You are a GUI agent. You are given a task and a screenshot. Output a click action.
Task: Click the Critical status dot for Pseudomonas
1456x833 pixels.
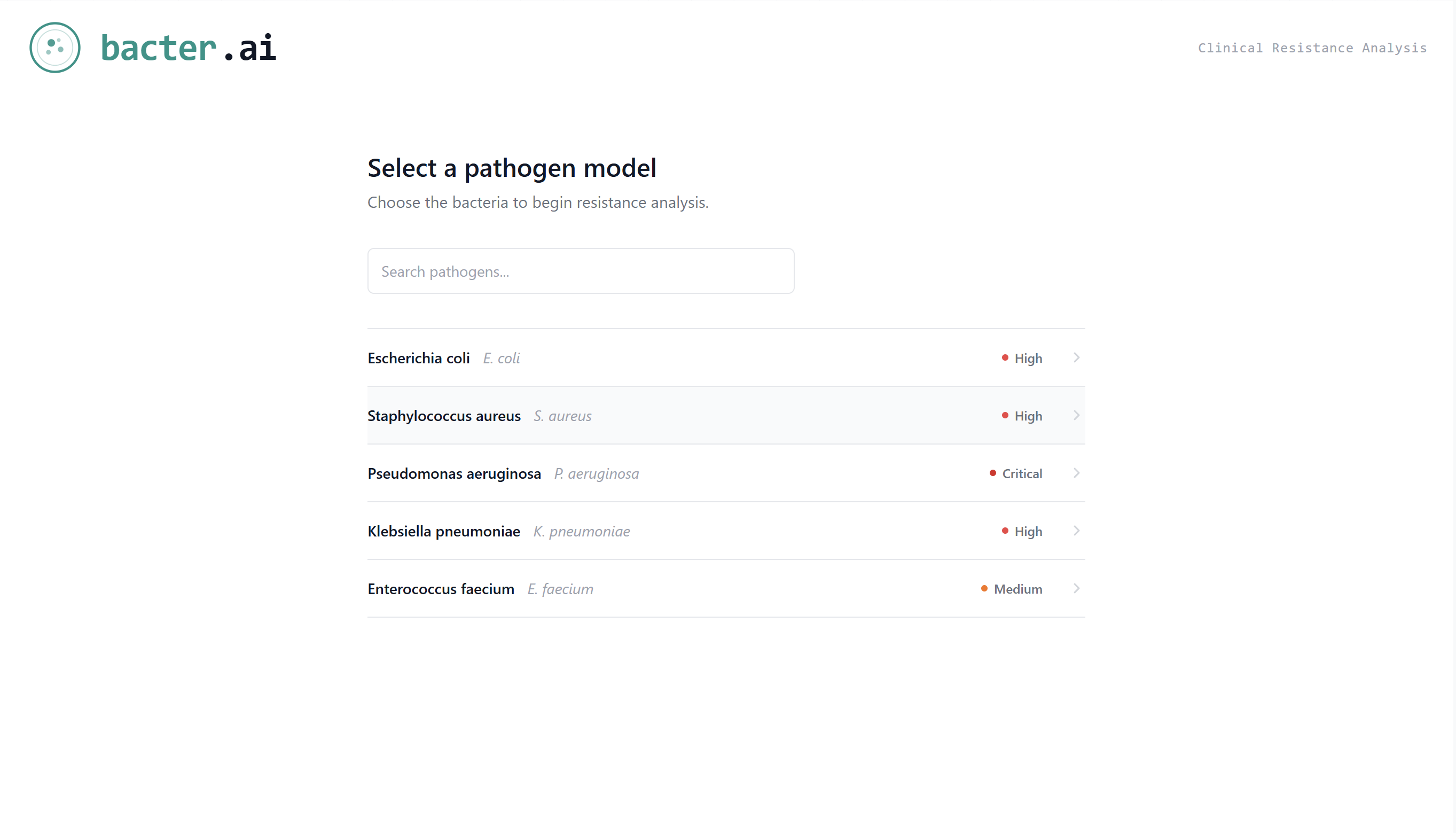(993, 473)
